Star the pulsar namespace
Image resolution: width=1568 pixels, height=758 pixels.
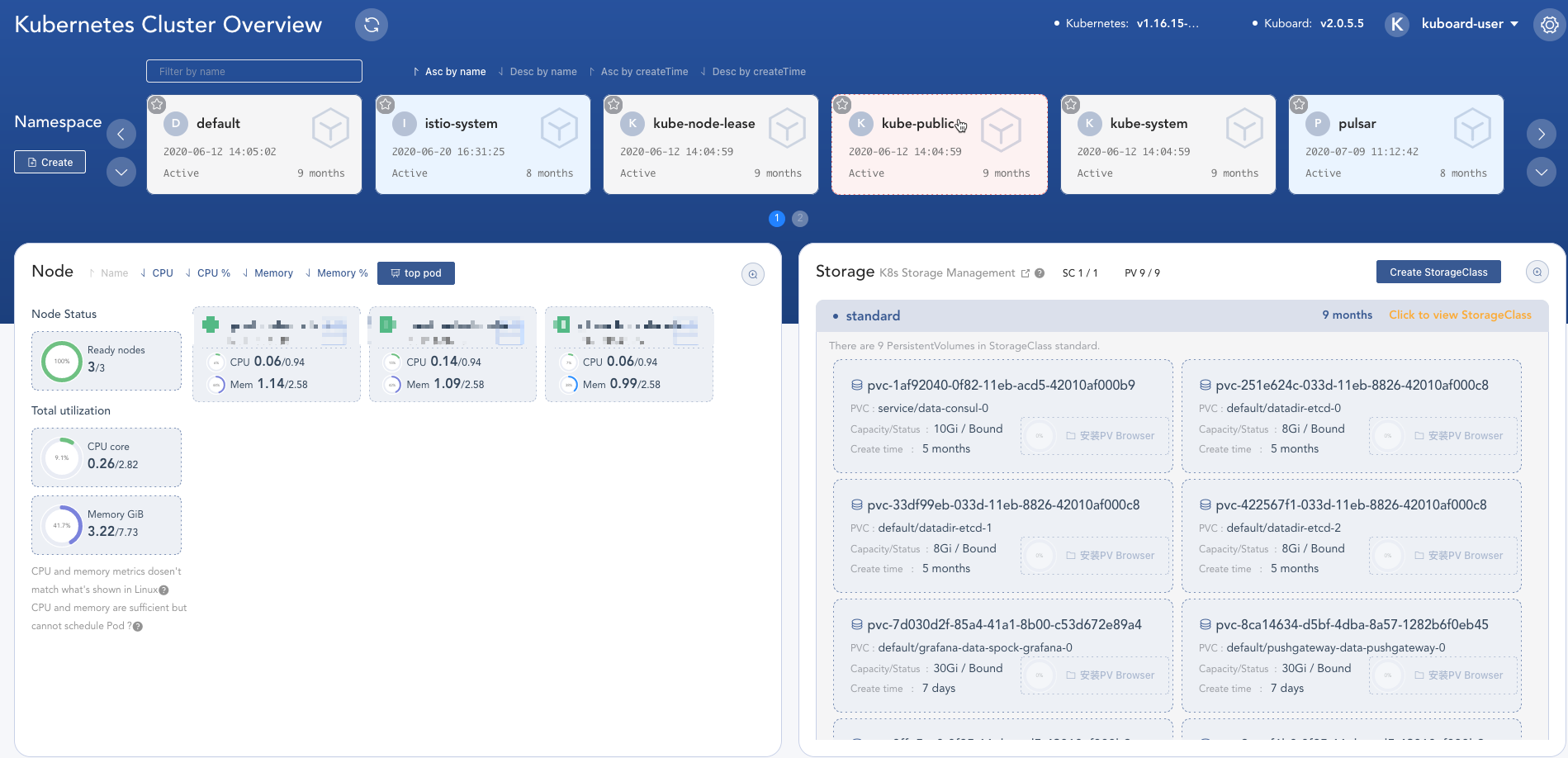point(1299,105)
